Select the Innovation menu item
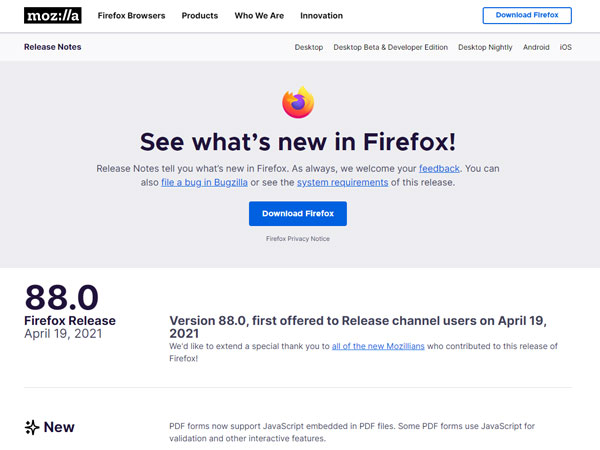The width and height of the screenshot is (600, 450). click(320, 16)
